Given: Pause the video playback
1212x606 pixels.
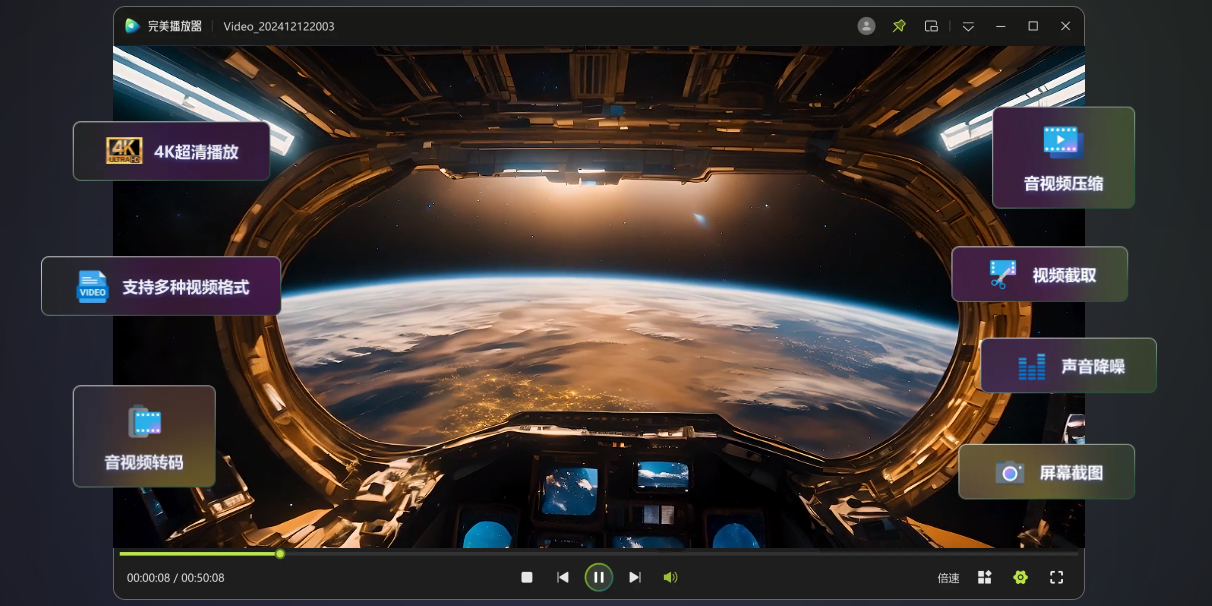Looking at the screenshot, I should (x=598, y=577).
